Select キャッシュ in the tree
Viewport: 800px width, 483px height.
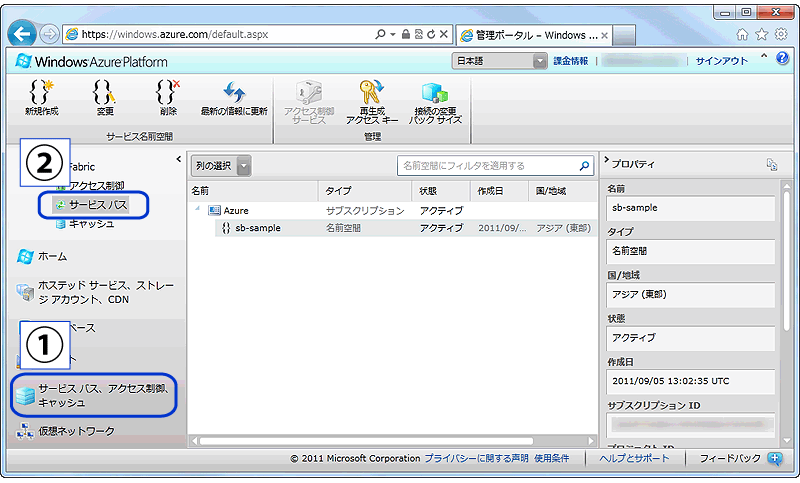coord(85,224)
